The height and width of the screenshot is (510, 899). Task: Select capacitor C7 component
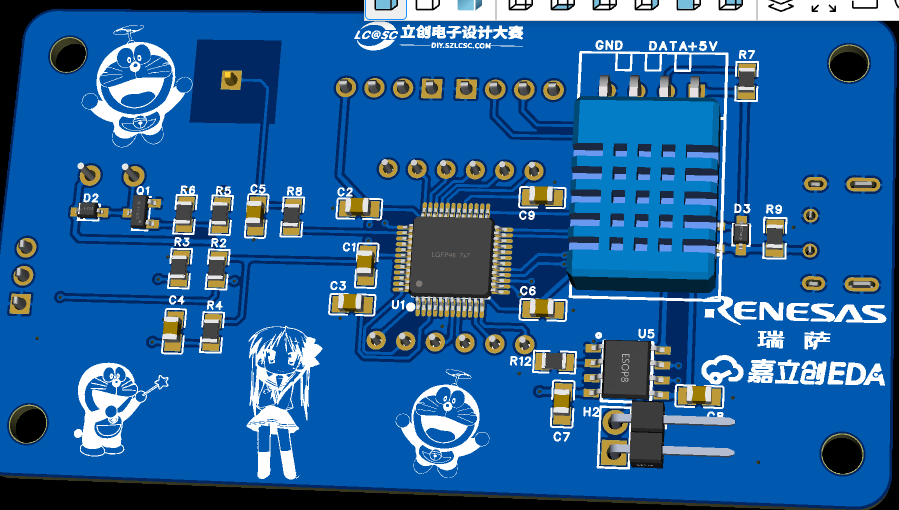coord(562,404)
